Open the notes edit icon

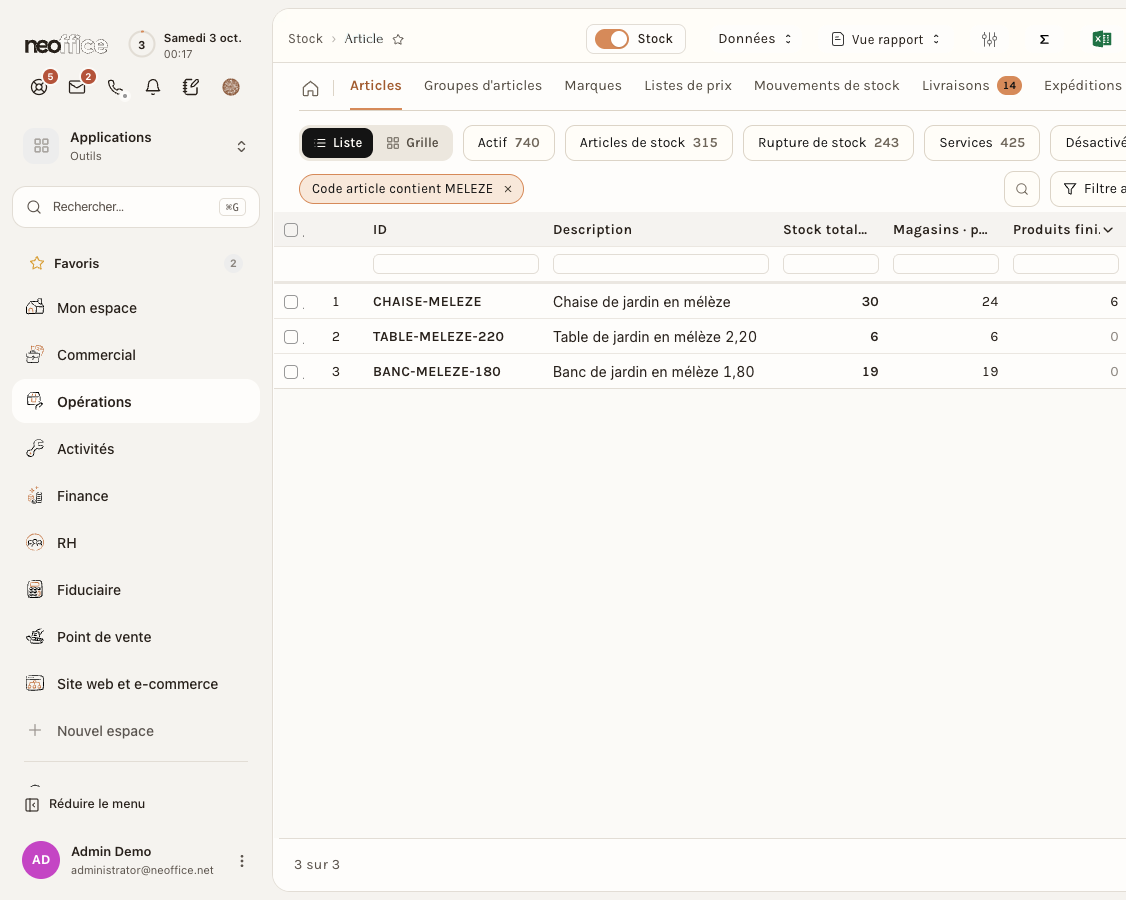[191, 87]
